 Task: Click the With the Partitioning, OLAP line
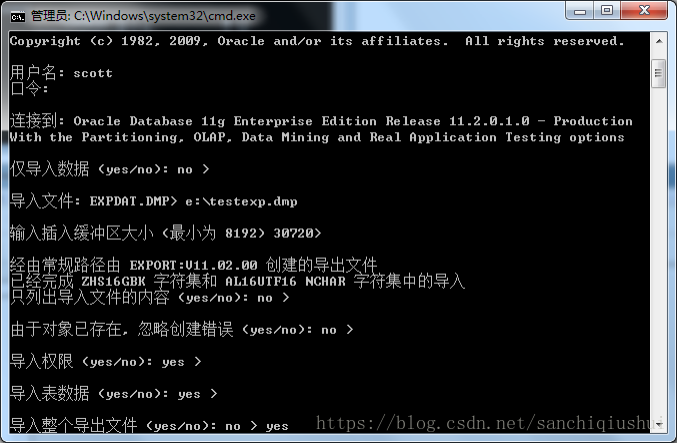(317, 138)
